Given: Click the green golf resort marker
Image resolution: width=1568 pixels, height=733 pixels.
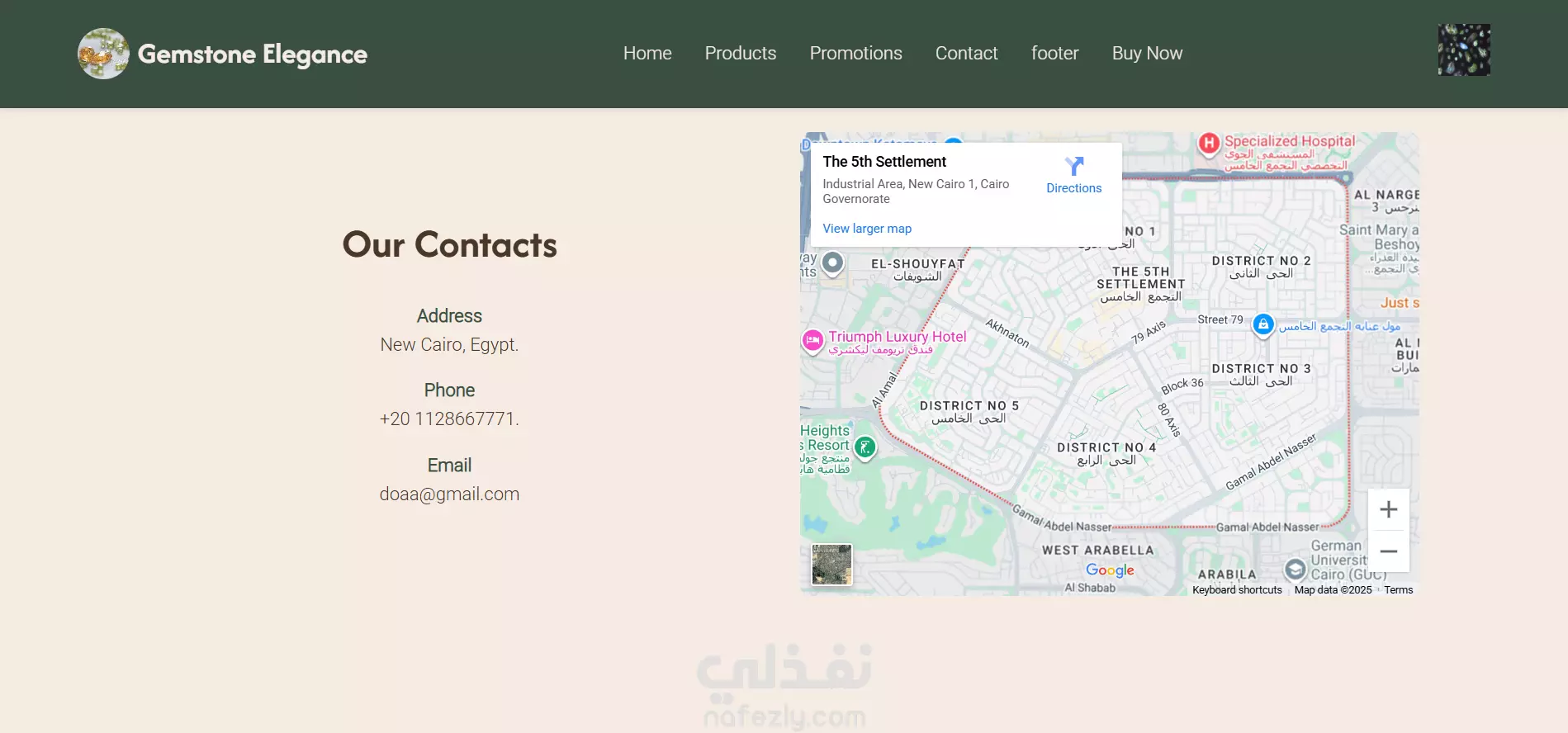Looking at the screenshot, I should (865, 447).
